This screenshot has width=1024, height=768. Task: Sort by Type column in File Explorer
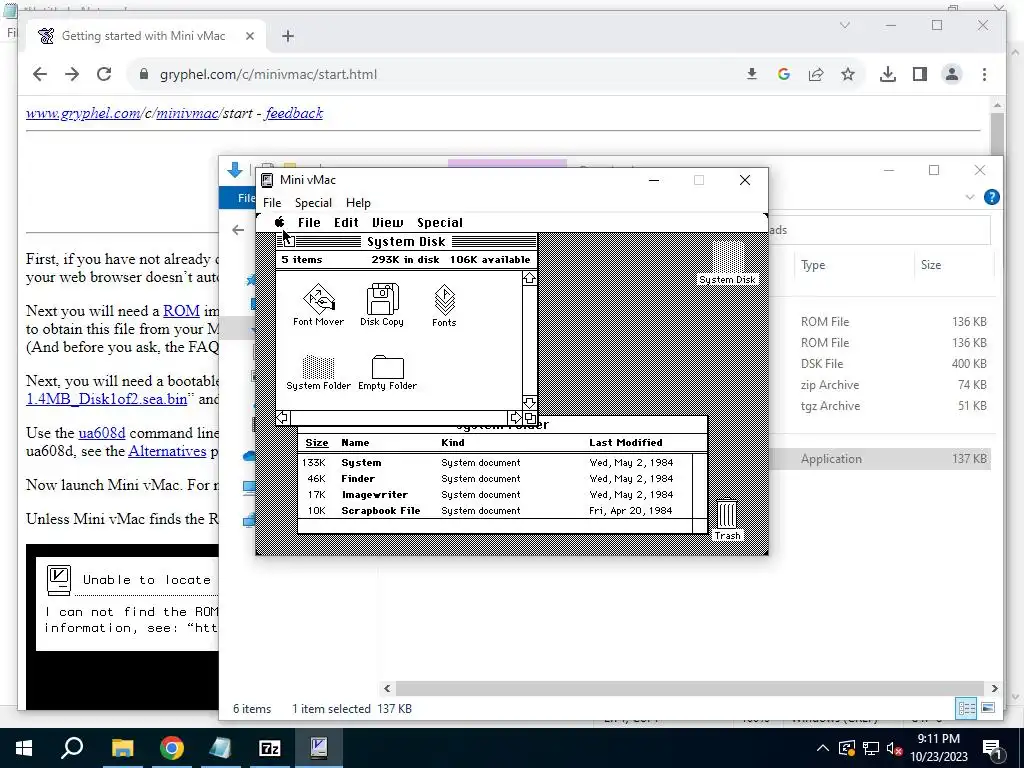[813, 264]
